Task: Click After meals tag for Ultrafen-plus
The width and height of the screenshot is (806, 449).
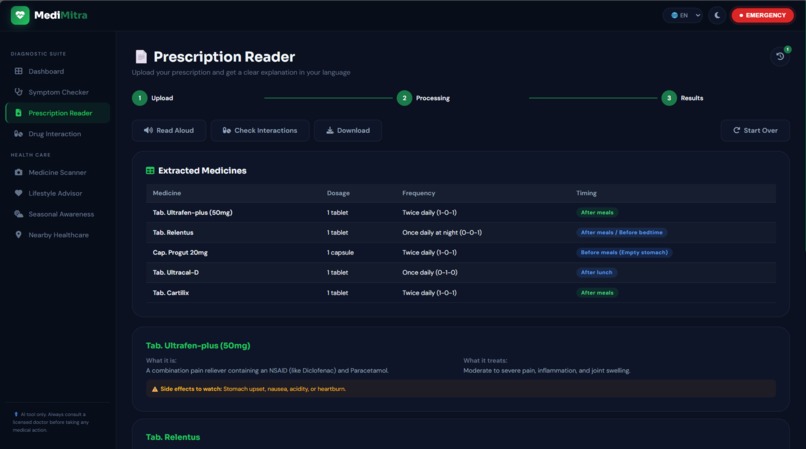Action: coord(597,212)
